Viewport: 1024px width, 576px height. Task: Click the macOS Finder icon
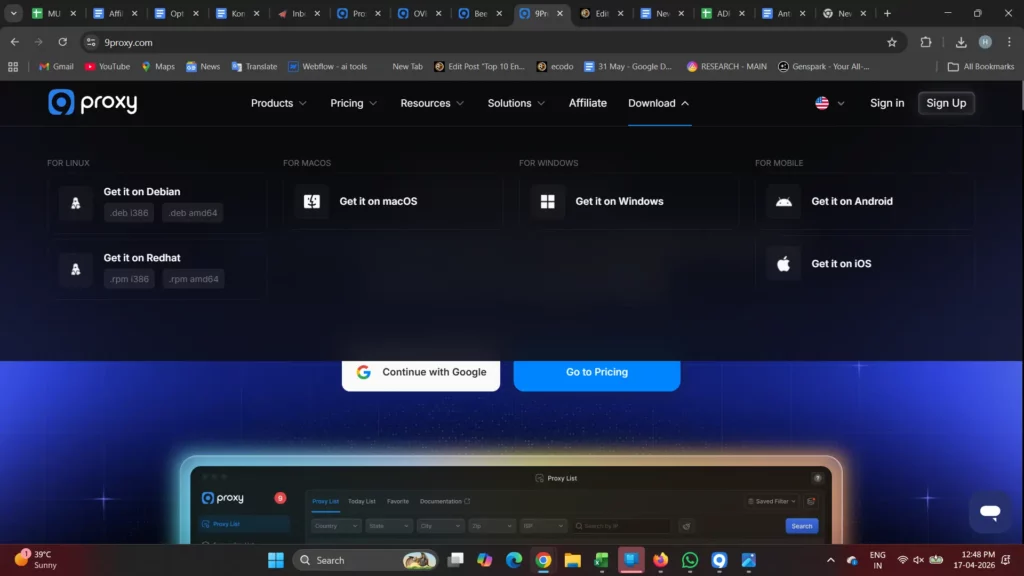pos(312,201)
